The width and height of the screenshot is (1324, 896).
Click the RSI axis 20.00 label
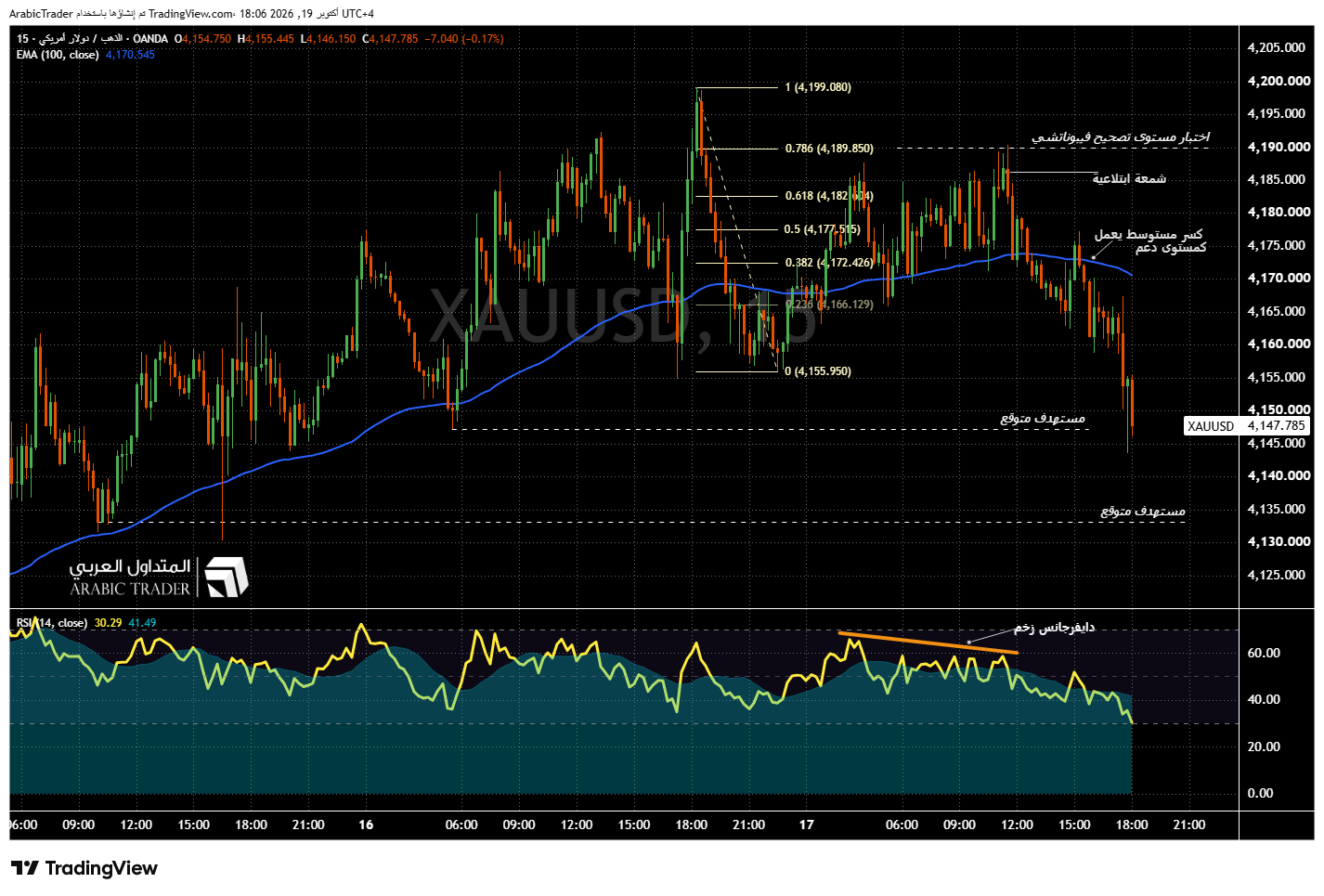(1264, 747)
